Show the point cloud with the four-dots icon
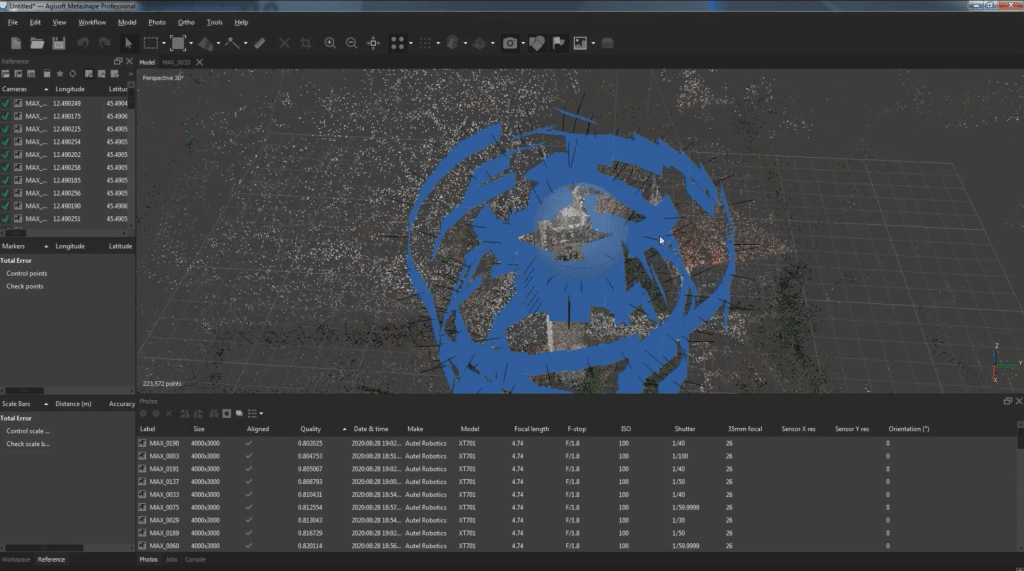 [x=397, y=43]
